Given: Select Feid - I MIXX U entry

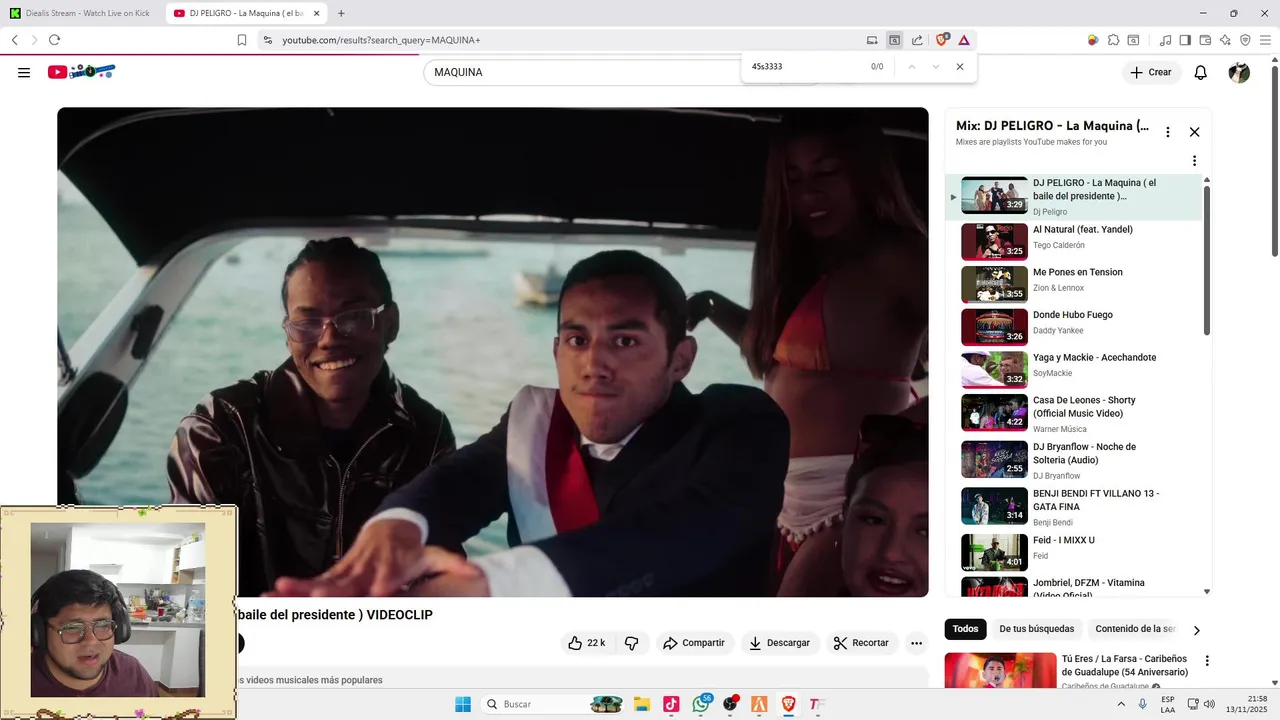Looking at the screenshot, I should click(1075, 552).
